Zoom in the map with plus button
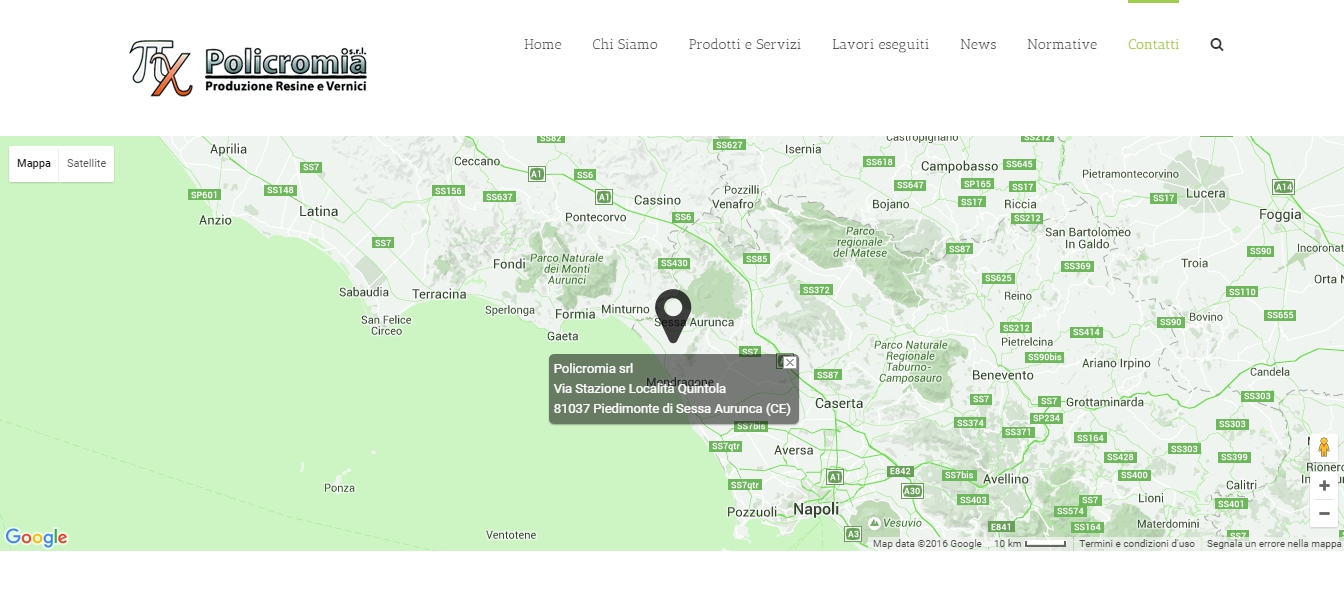1344x593 pixels. (x=1324, y=485)
